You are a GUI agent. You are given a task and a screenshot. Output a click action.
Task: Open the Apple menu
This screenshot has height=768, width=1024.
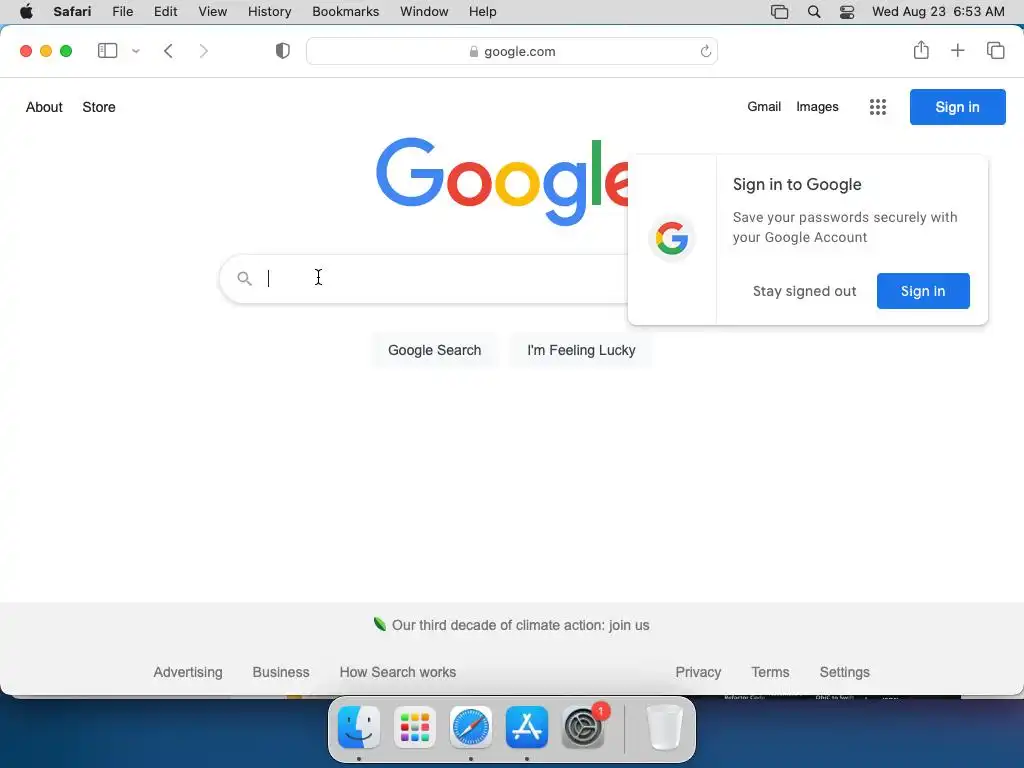pyautogui.click(x=26, y=12)
